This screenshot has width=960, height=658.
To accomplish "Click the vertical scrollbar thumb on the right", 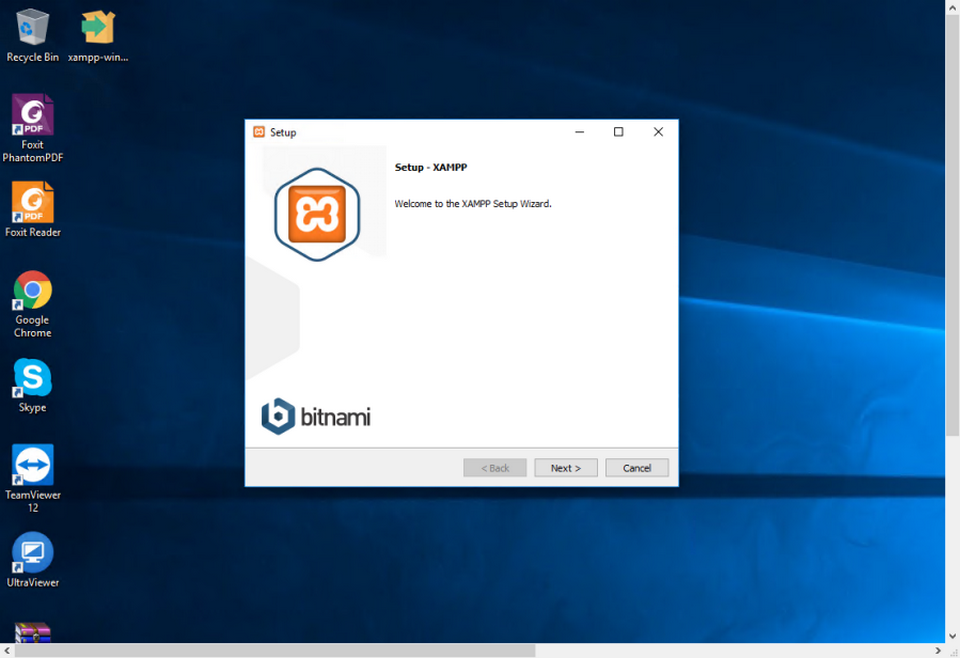I will (x=952, y=225).
